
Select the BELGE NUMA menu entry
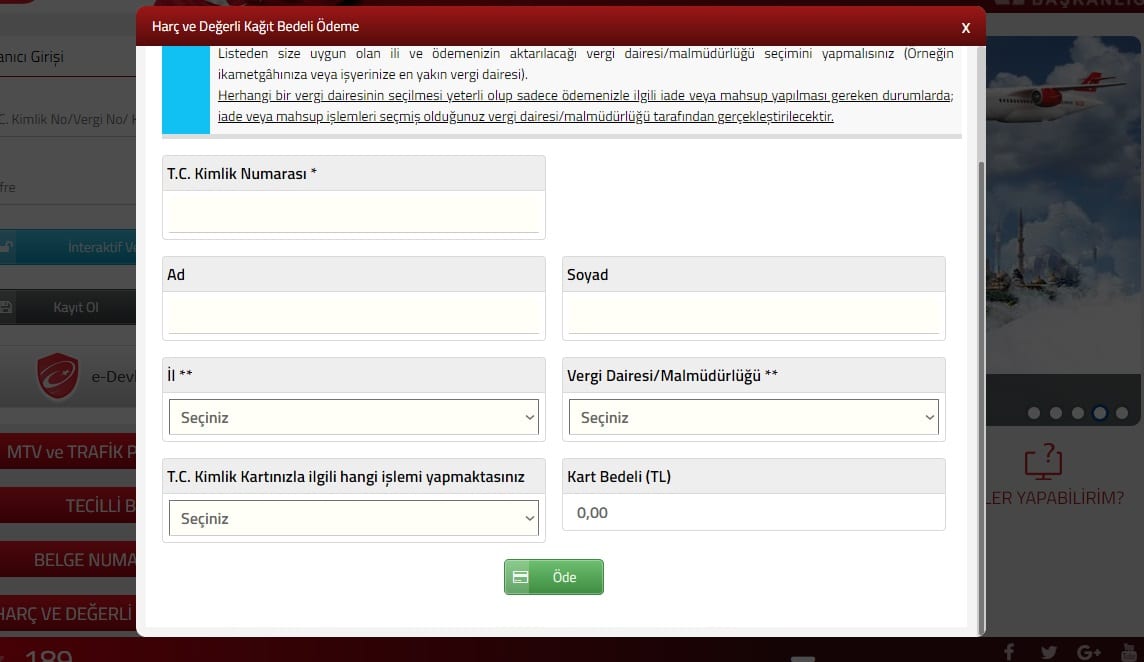point(68,559)
